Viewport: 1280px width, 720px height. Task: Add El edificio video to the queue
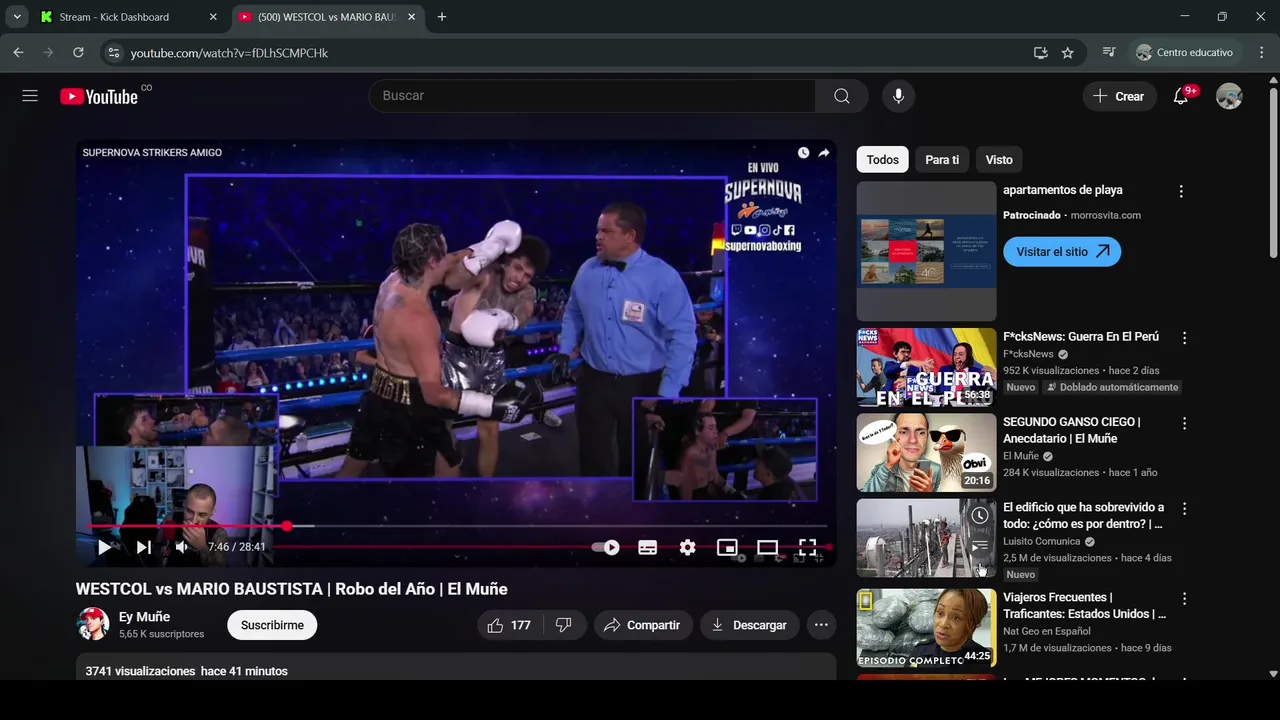980,546
